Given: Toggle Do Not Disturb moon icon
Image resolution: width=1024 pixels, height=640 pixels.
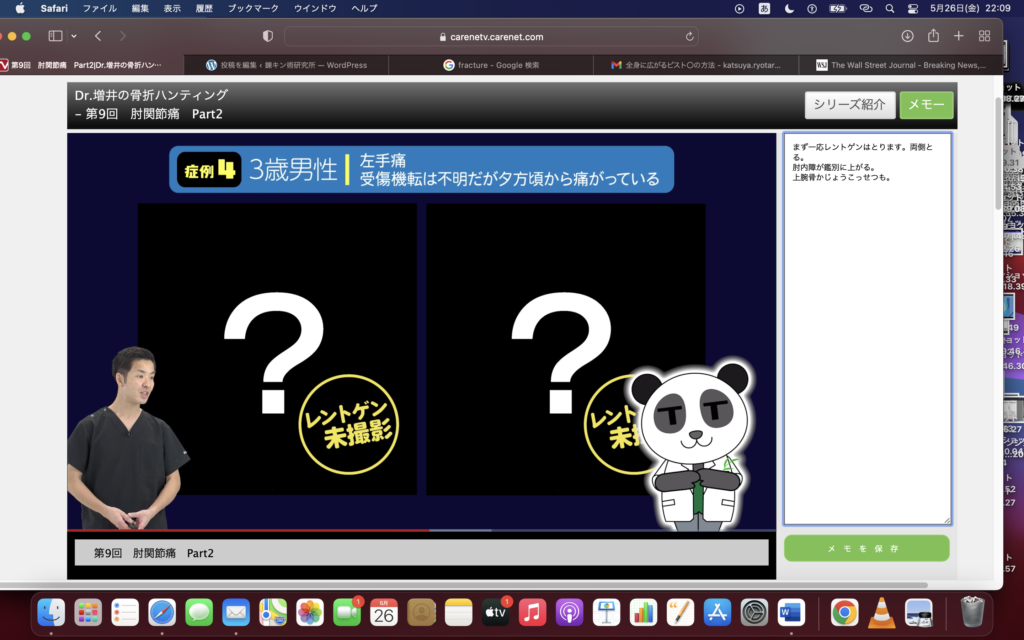Looking at the screenshot, I should [789, 8].
